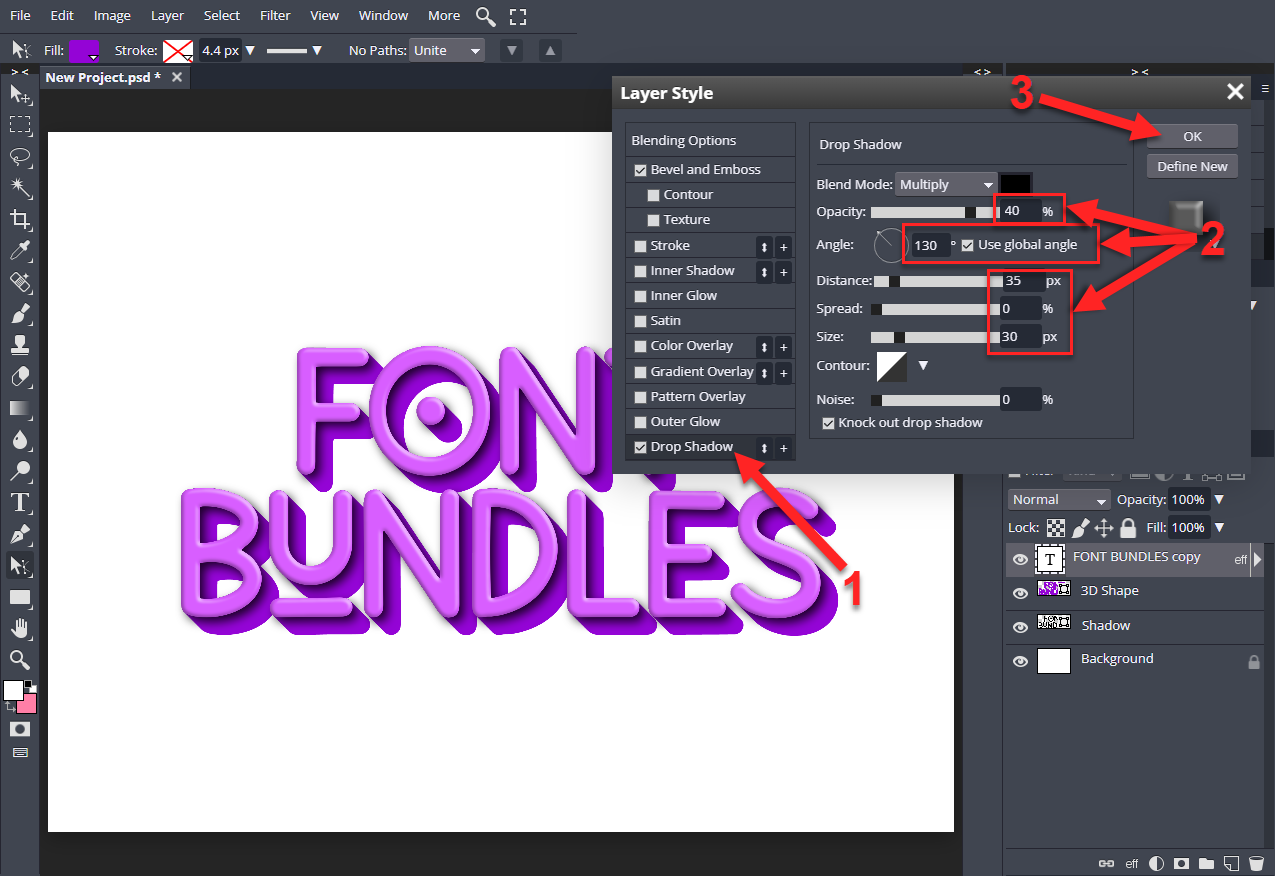Select the Type tool
1275x876 pixels.
(x=19, y=502)
